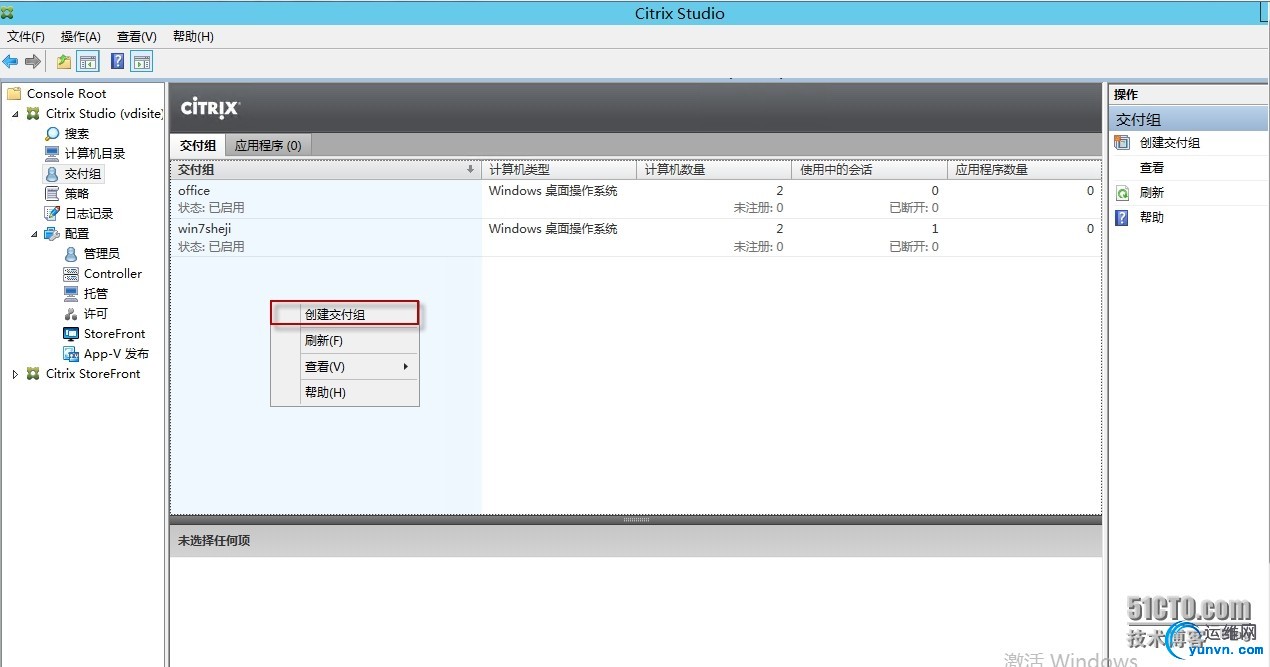Open the 查看(V) menu in the menu bar

pyautogui.click(x=137, y=37)
